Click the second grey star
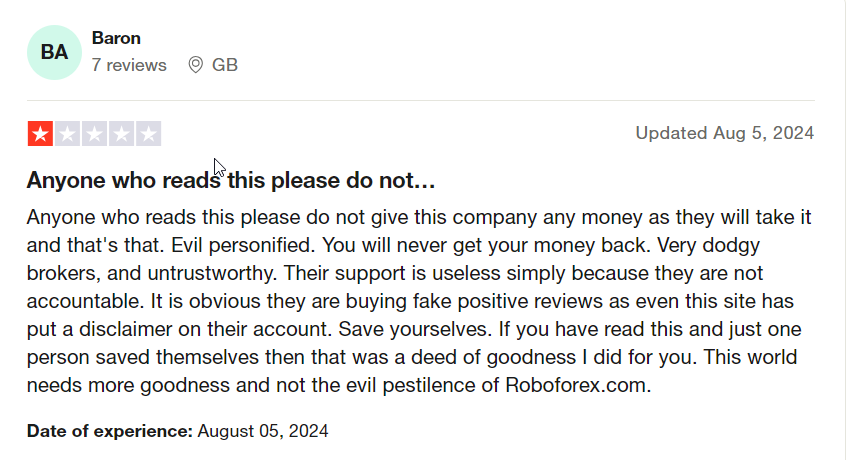The image size is (846, 460). point(67,134)
